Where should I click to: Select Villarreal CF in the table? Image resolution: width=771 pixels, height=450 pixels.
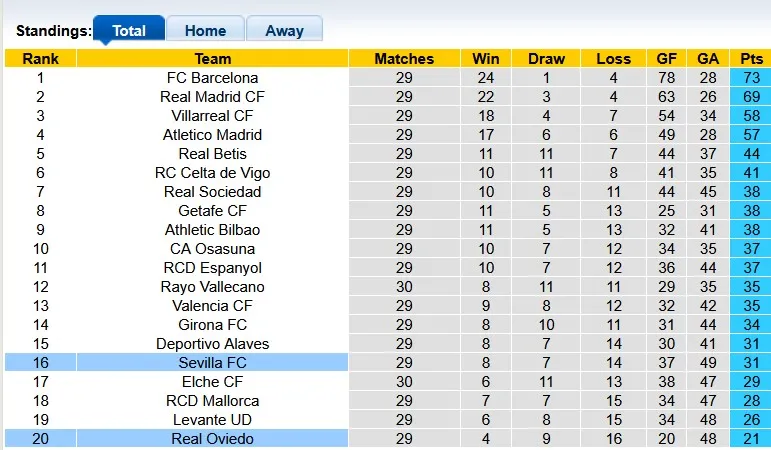212,116
